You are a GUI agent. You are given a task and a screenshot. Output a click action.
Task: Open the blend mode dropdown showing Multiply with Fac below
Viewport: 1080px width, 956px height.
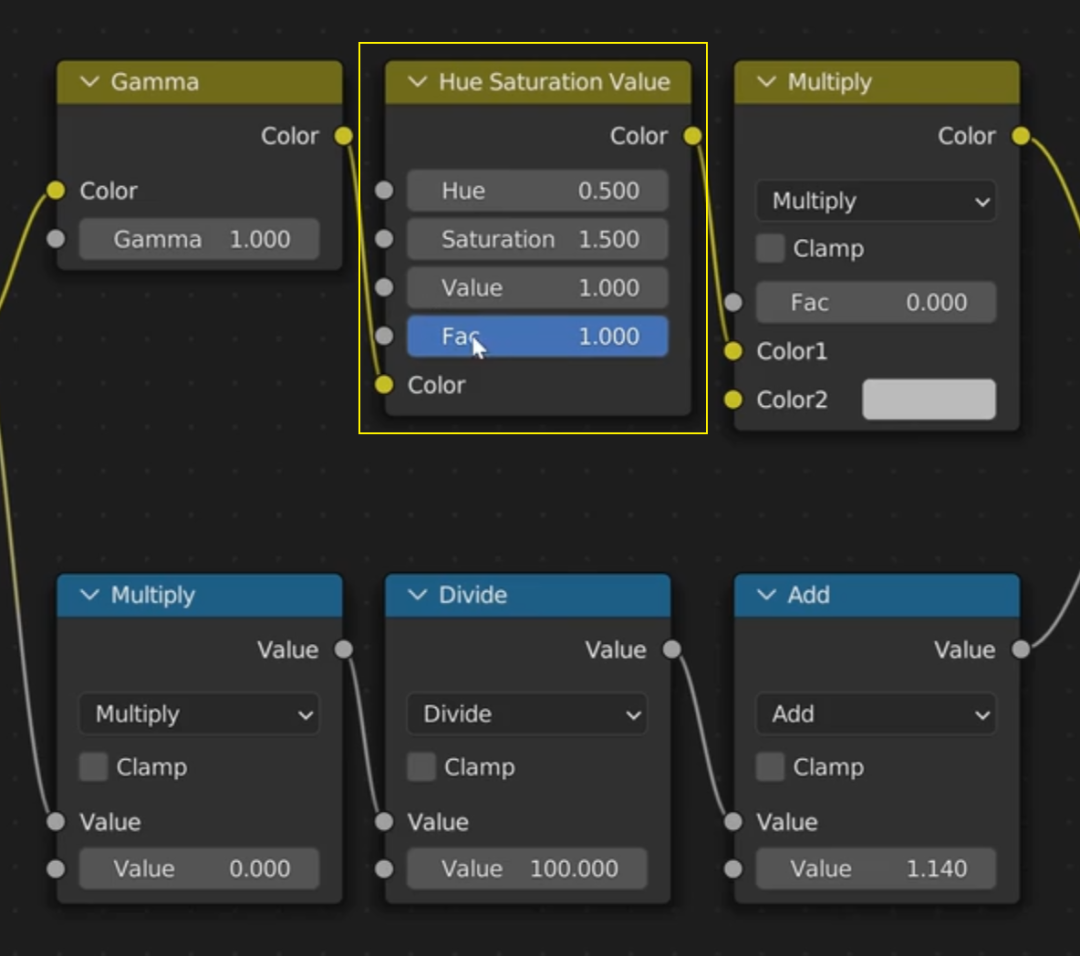(876, 201)
